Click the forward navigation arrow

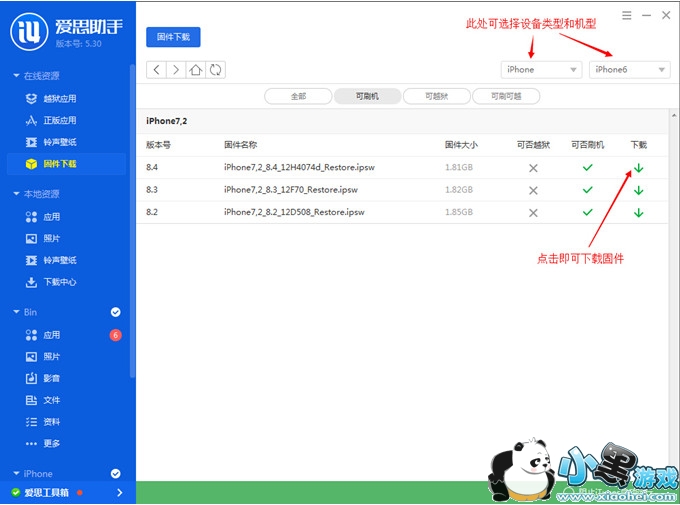(x=175, y=69)
